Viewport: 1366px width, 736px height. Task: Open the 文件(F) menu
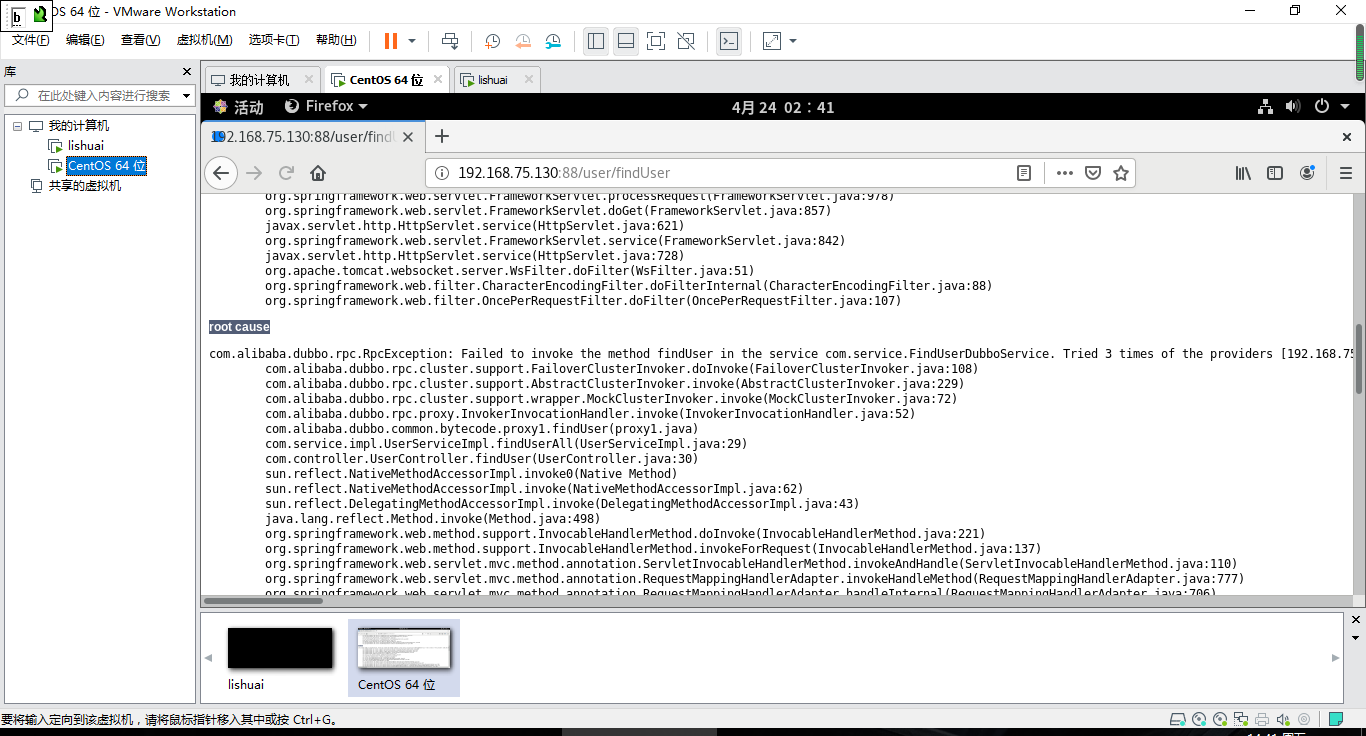pos(31,40)
